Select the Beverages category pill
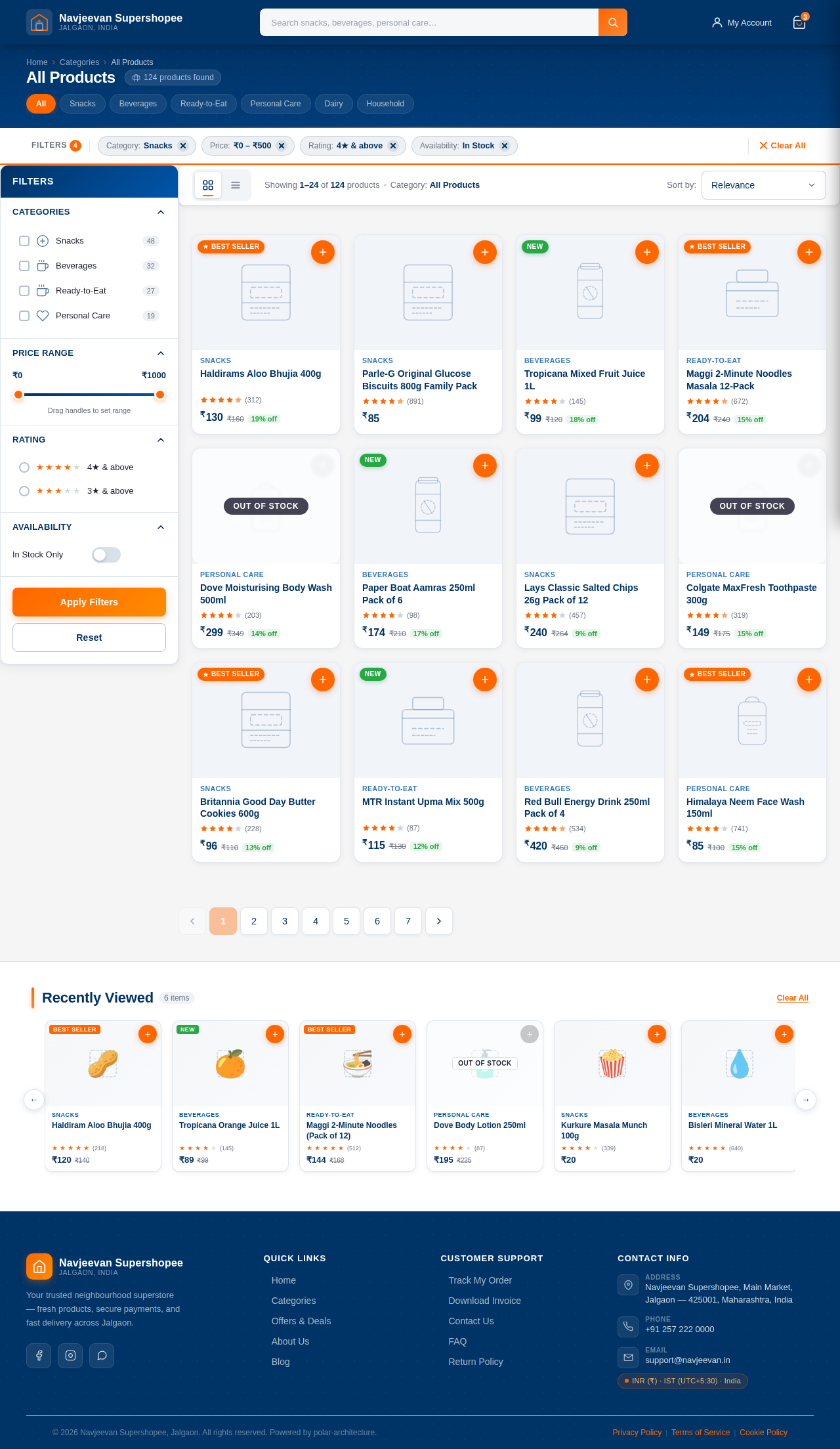Screen dimensions: 840x1449 coord(138,104)
